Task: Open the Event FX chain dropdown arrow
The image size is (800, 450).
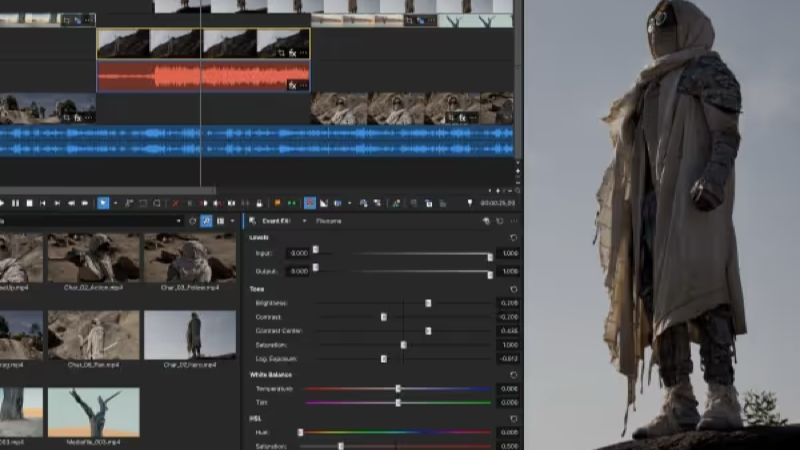Action: [305, 221]
